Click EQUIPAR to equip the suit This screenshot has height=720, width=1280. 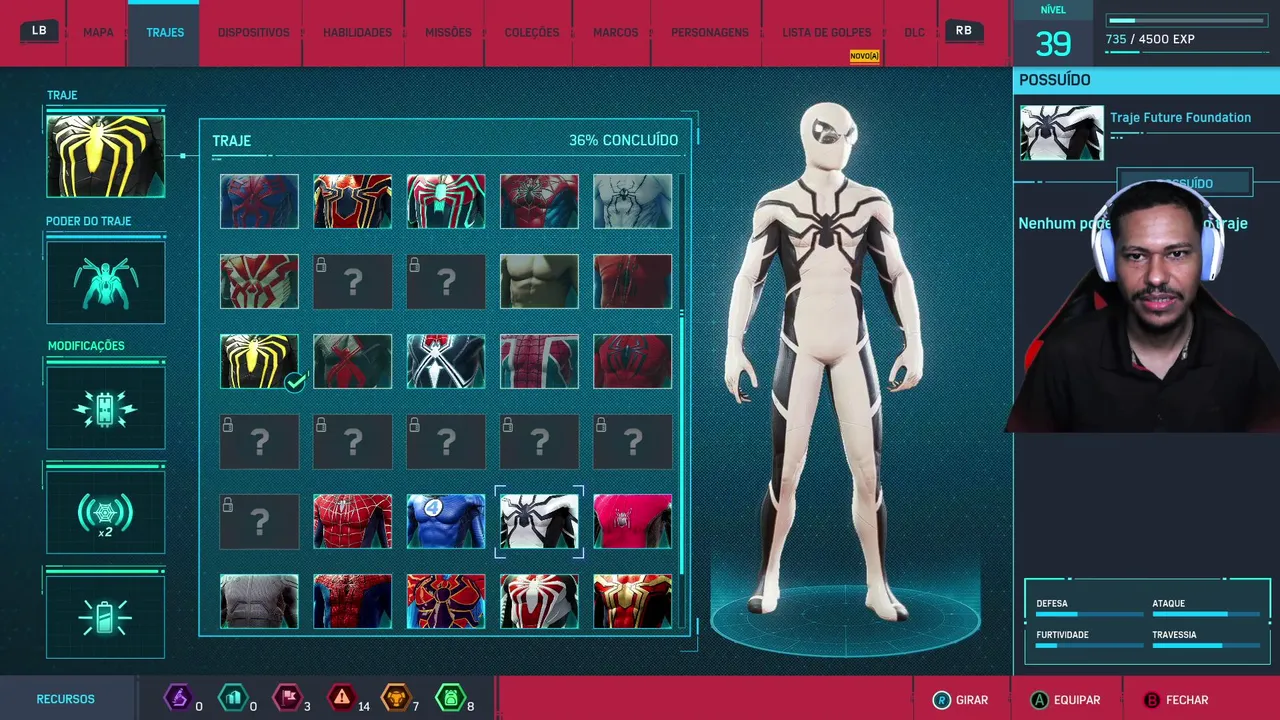[1065, 700]
